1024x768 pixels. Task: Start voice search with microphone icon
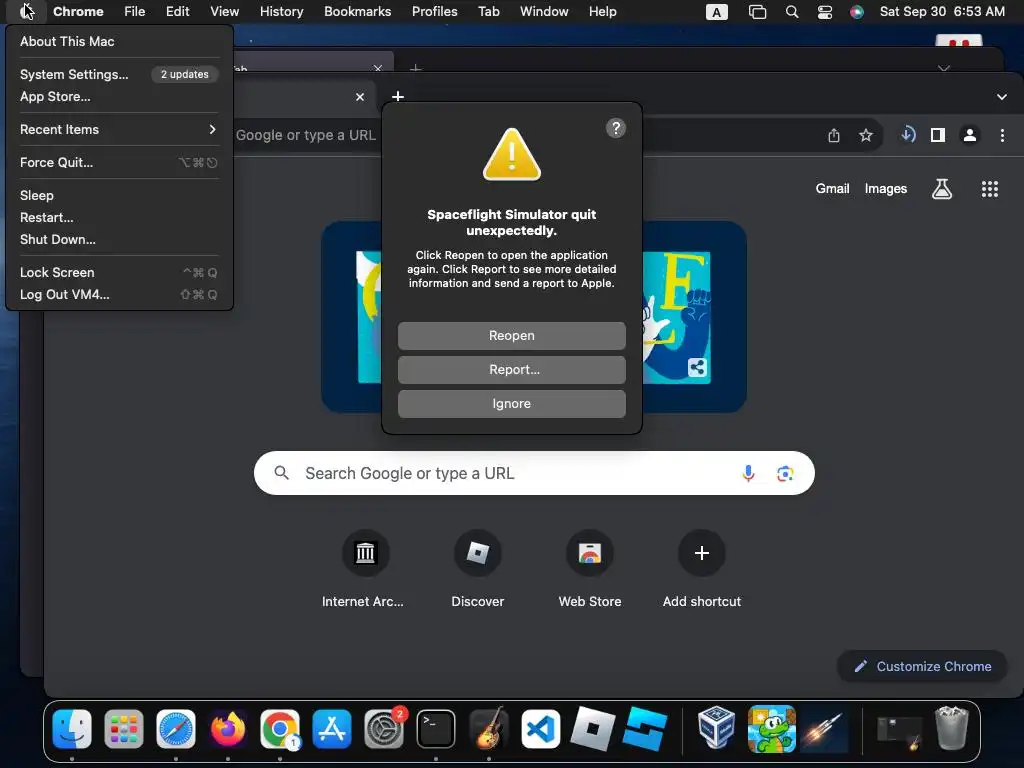click(x=748, y=473)
